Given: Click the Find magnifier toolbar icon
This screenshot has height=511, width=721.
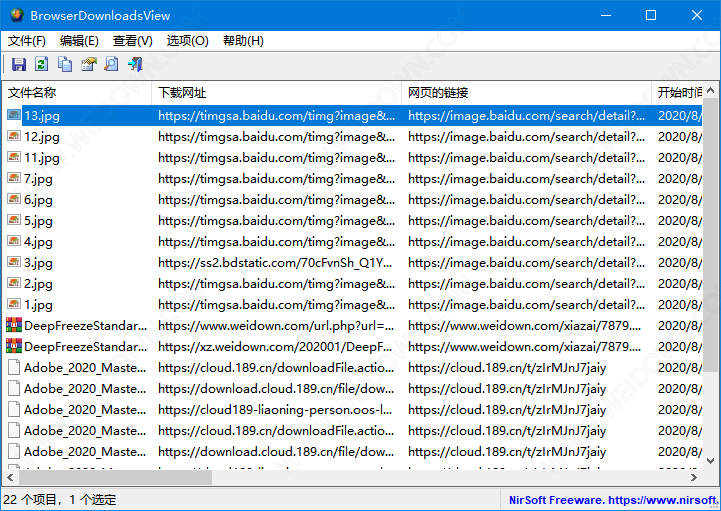Looking at the screenshot, I should (111, 64).
